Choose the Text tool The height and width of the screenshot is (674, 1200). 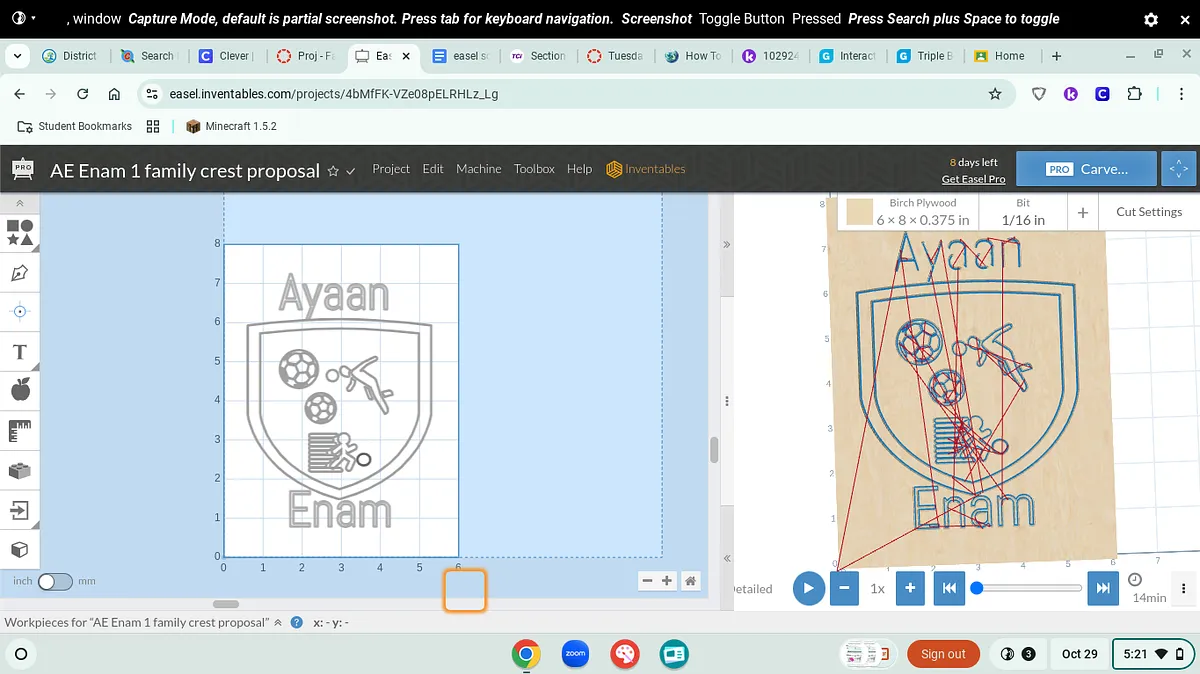point(20,352)
